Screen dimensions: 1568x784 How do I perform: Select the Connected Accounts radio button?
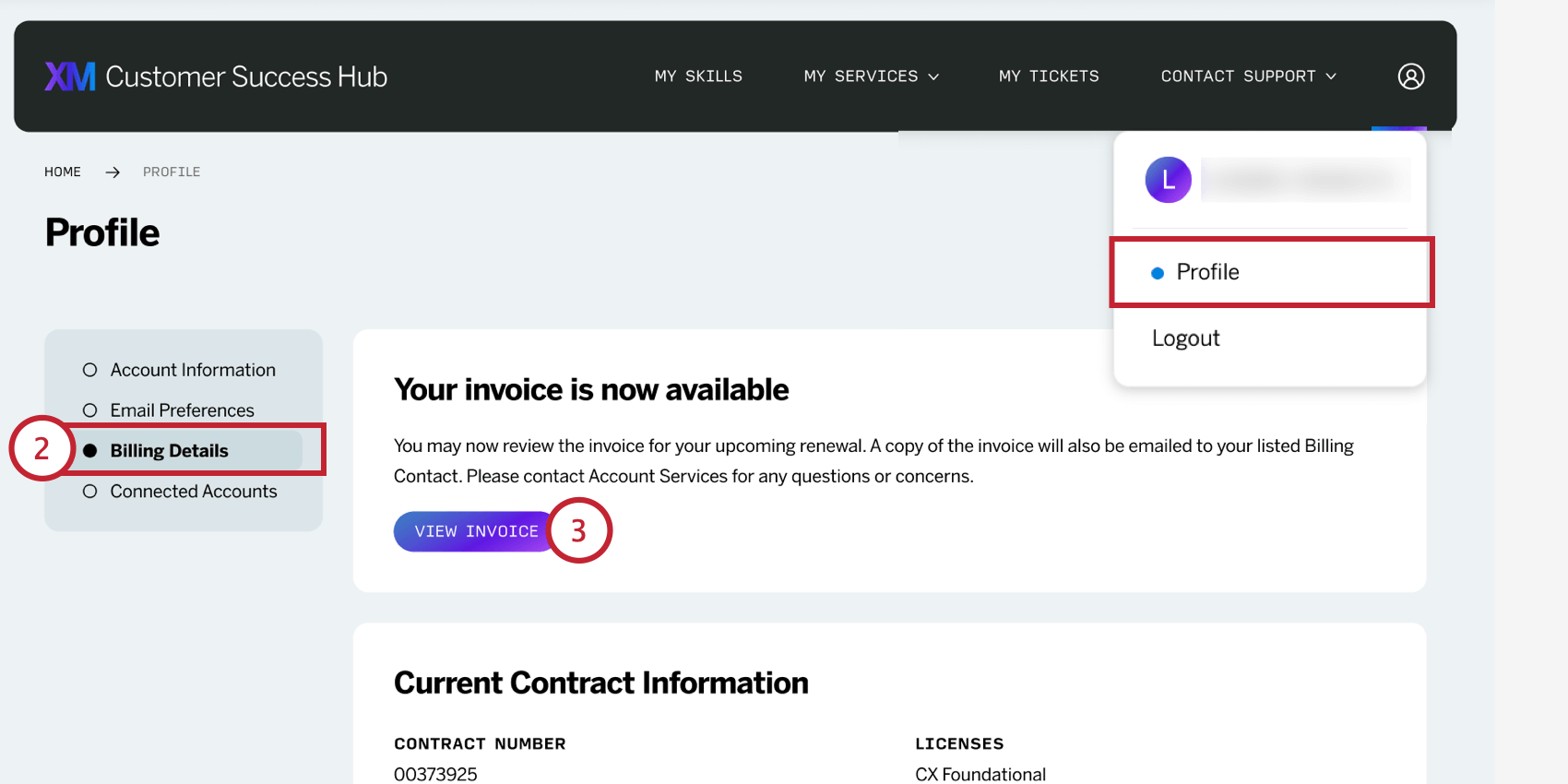[x=89, y=491]
